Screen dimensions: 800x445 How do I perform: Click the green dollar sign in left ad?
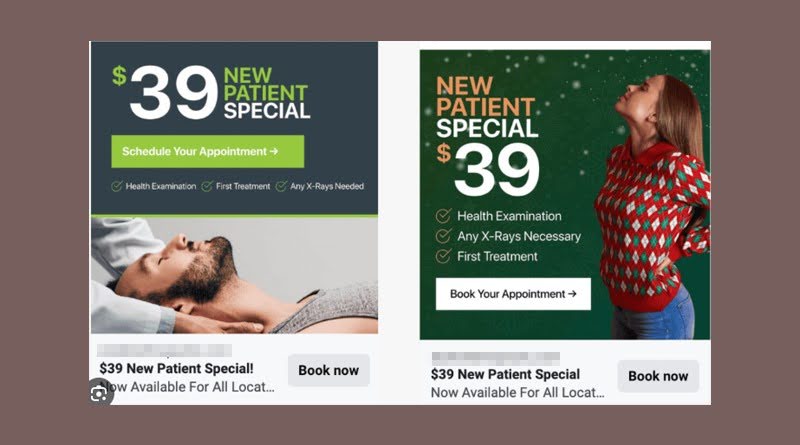pos(119,76)
